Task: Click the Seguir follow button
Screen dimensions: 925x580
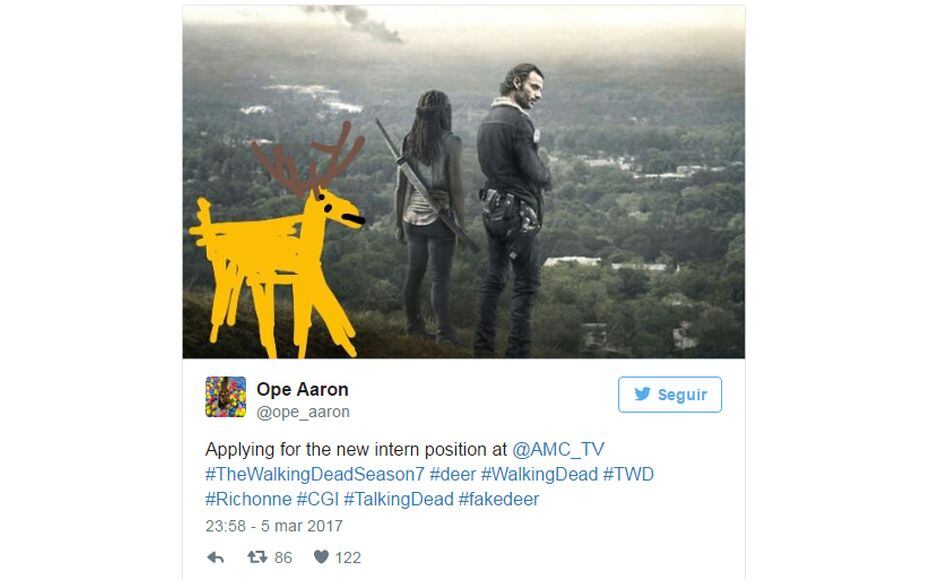Action: coord(670,395)
